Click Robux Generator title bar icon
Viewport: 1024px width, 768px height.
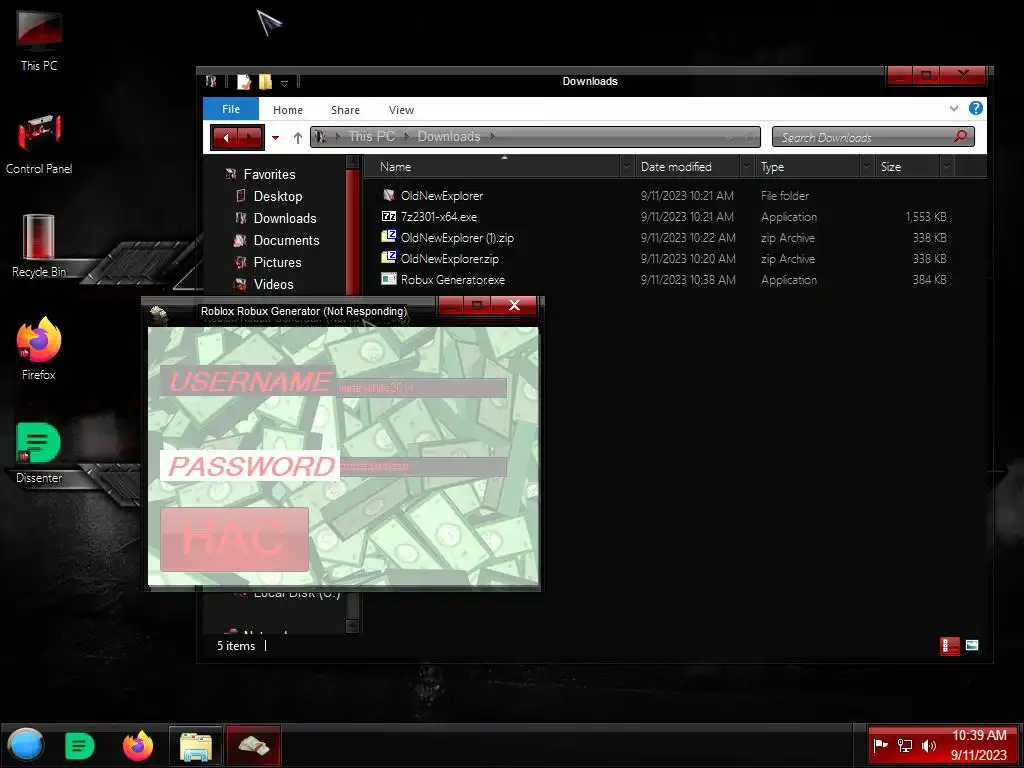click(159, 315)
